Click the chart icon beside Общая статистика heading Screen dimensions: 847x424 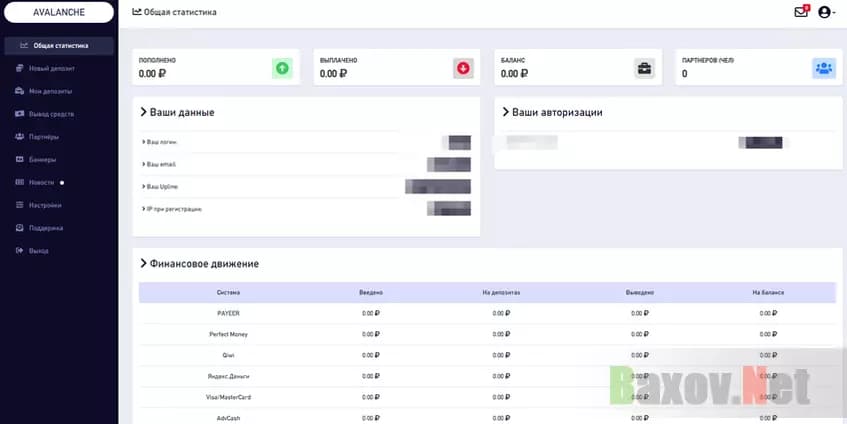point(137,12)
